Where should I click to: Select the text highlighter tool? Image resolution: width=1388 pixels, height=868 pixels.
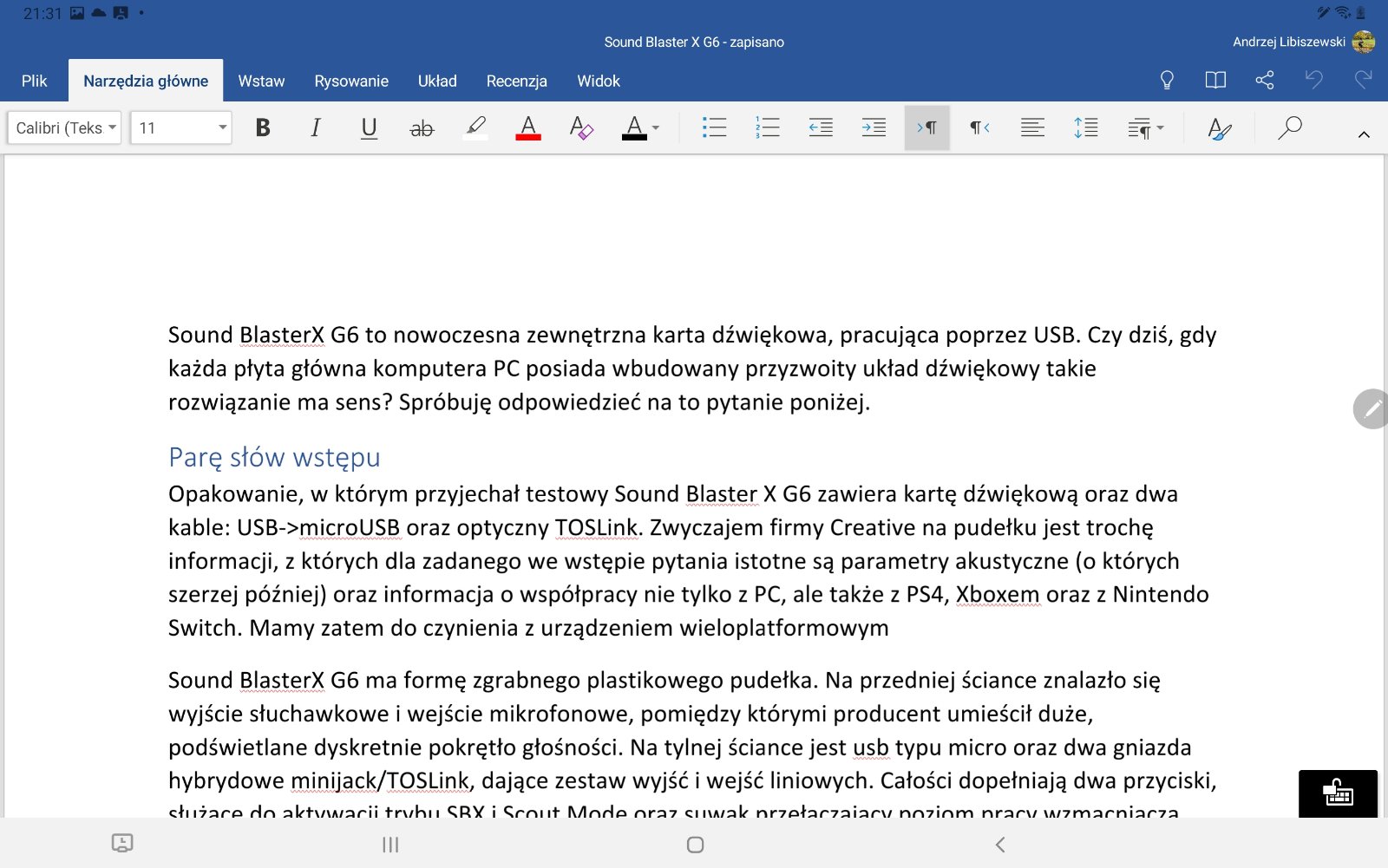point(475,128)
